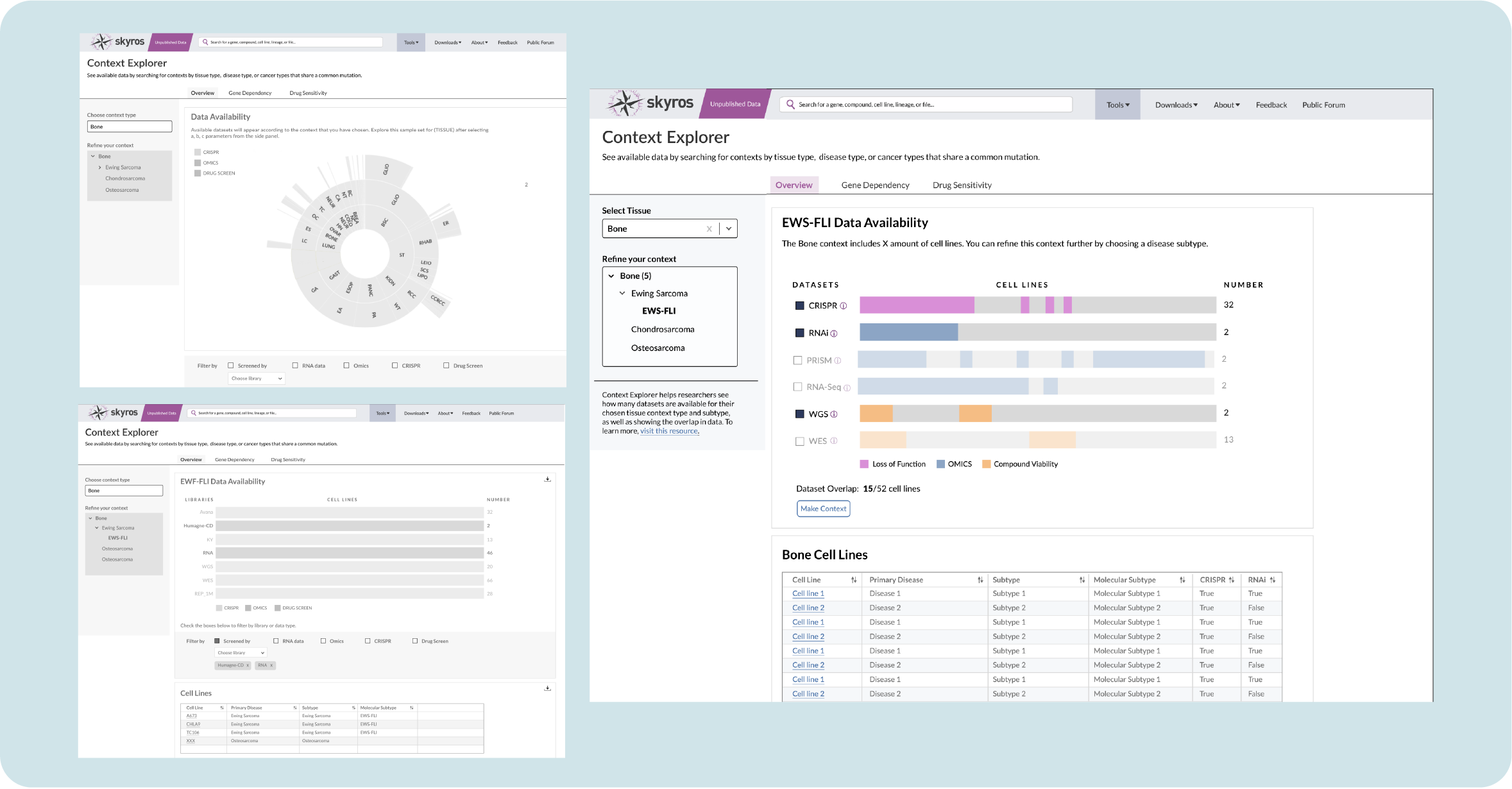Open the Select Tissue dropdown arrow

[729, 229]
